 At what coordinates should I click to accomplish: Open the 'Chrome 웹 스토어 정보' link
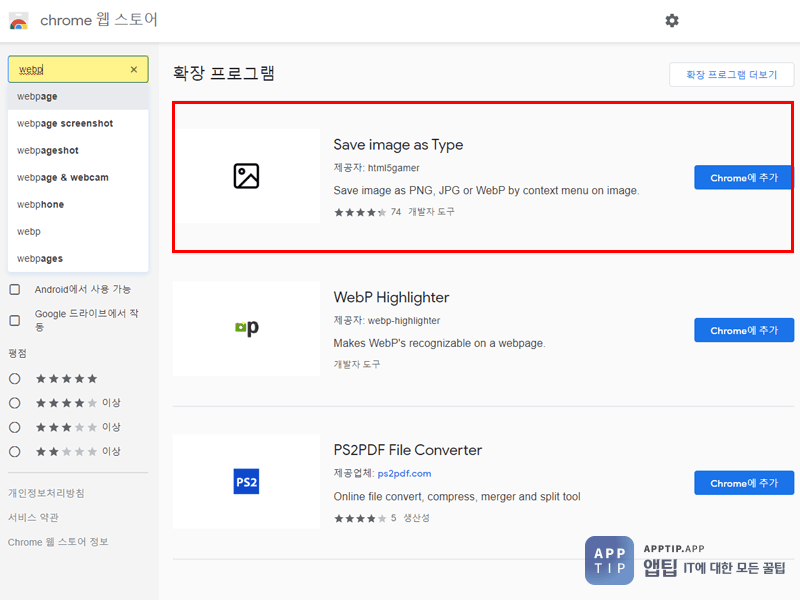click(58, 542)
